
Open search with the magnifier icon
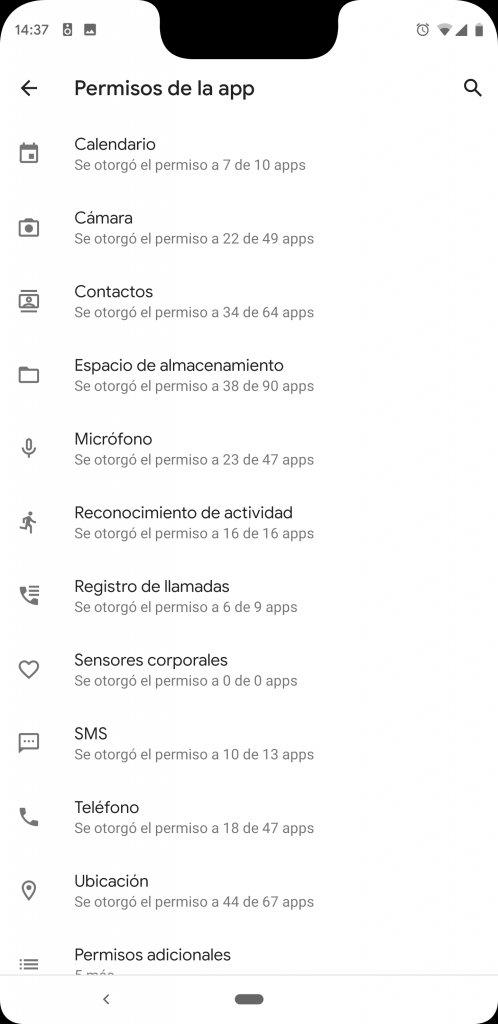point(473,88)
